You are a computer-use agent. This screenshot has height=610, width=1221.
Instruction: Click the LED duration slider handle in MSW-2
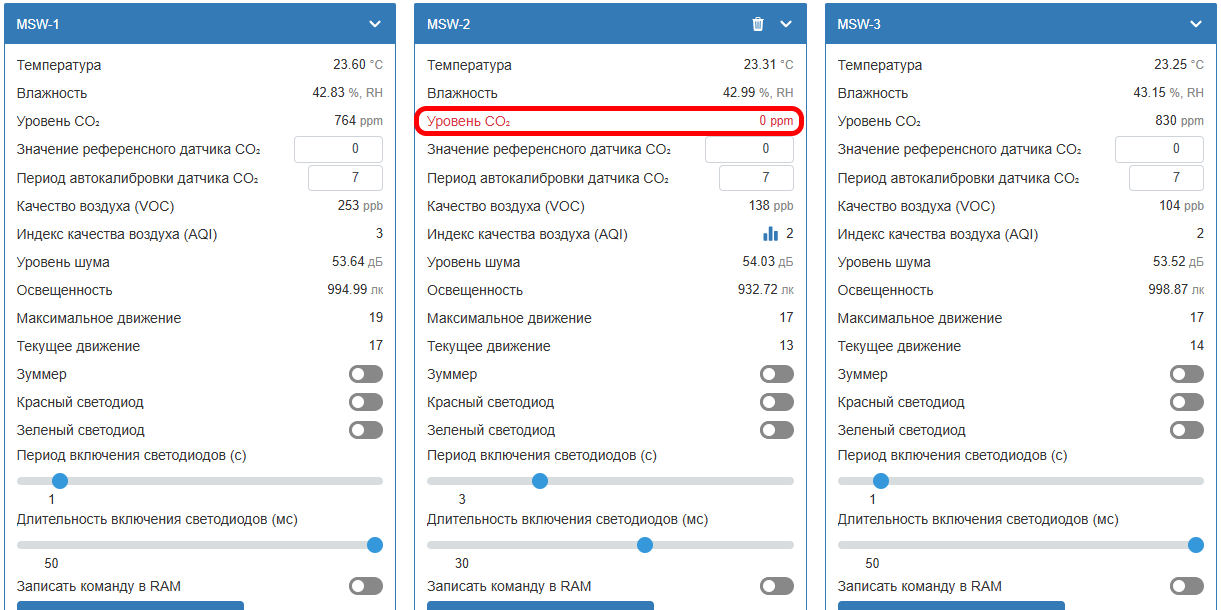coord(645,545)
